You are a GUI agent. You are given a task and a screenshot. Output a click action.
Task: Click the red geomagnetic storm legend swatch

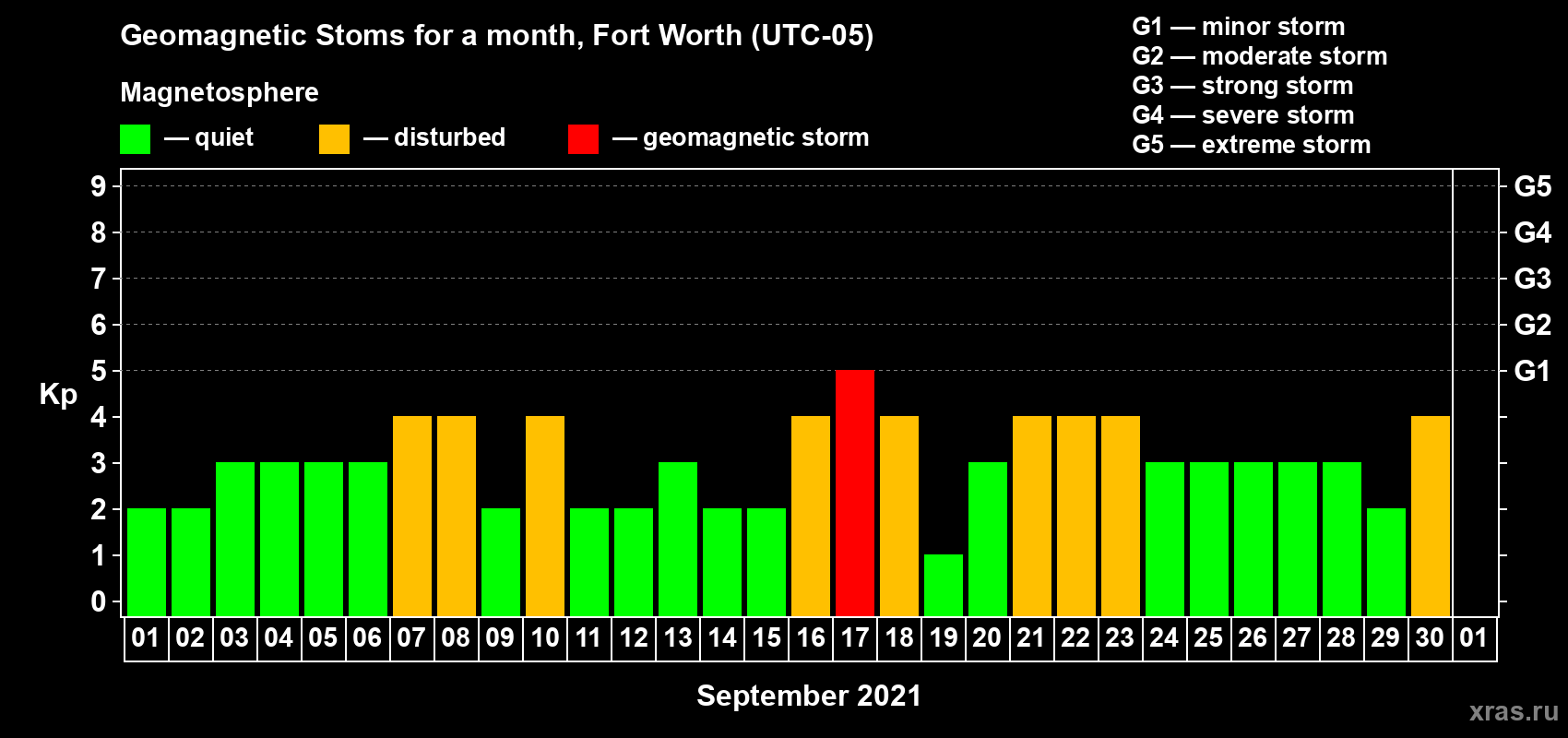(x=583, y=139)
